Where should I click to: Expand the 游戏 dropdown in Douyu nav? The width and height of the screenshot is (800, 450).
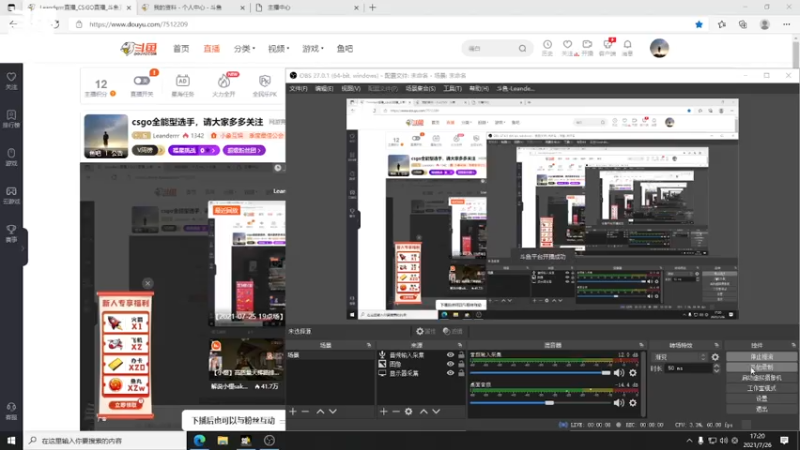(313, 48)
